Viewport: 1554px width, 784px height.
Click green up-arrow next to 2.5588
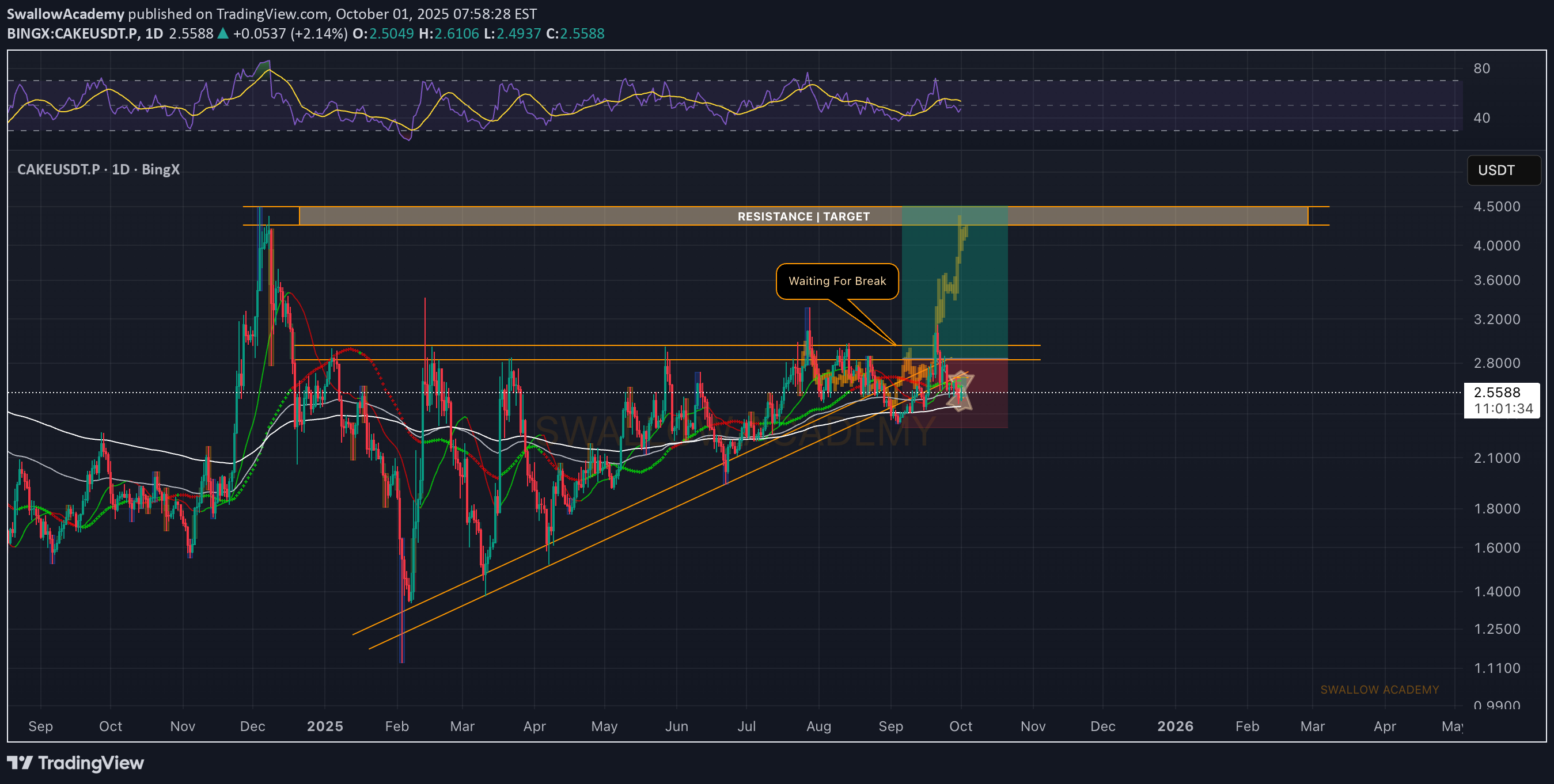(x=222, y=34)
